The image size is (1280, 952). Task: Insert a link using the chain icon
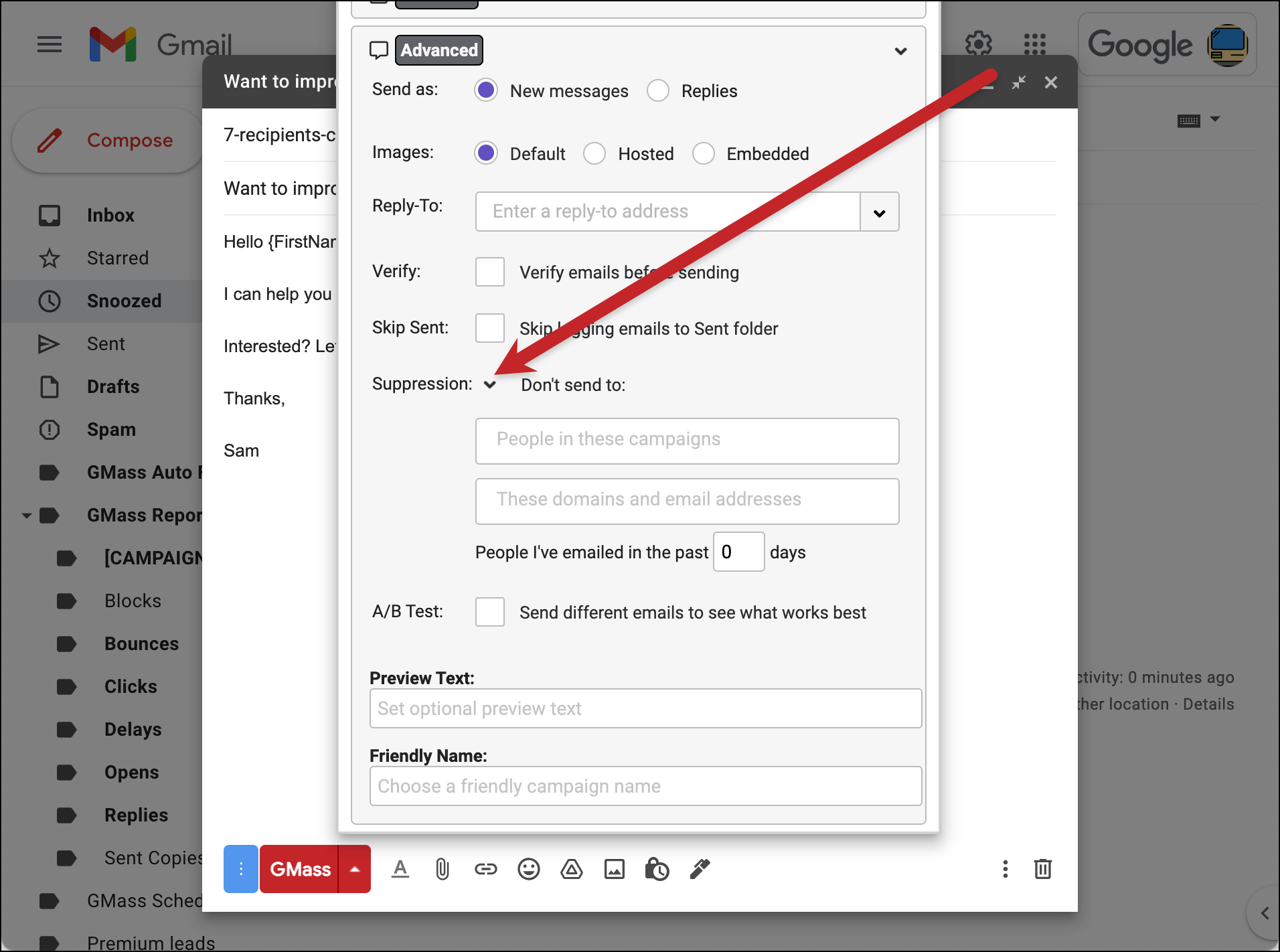point(486,869)
